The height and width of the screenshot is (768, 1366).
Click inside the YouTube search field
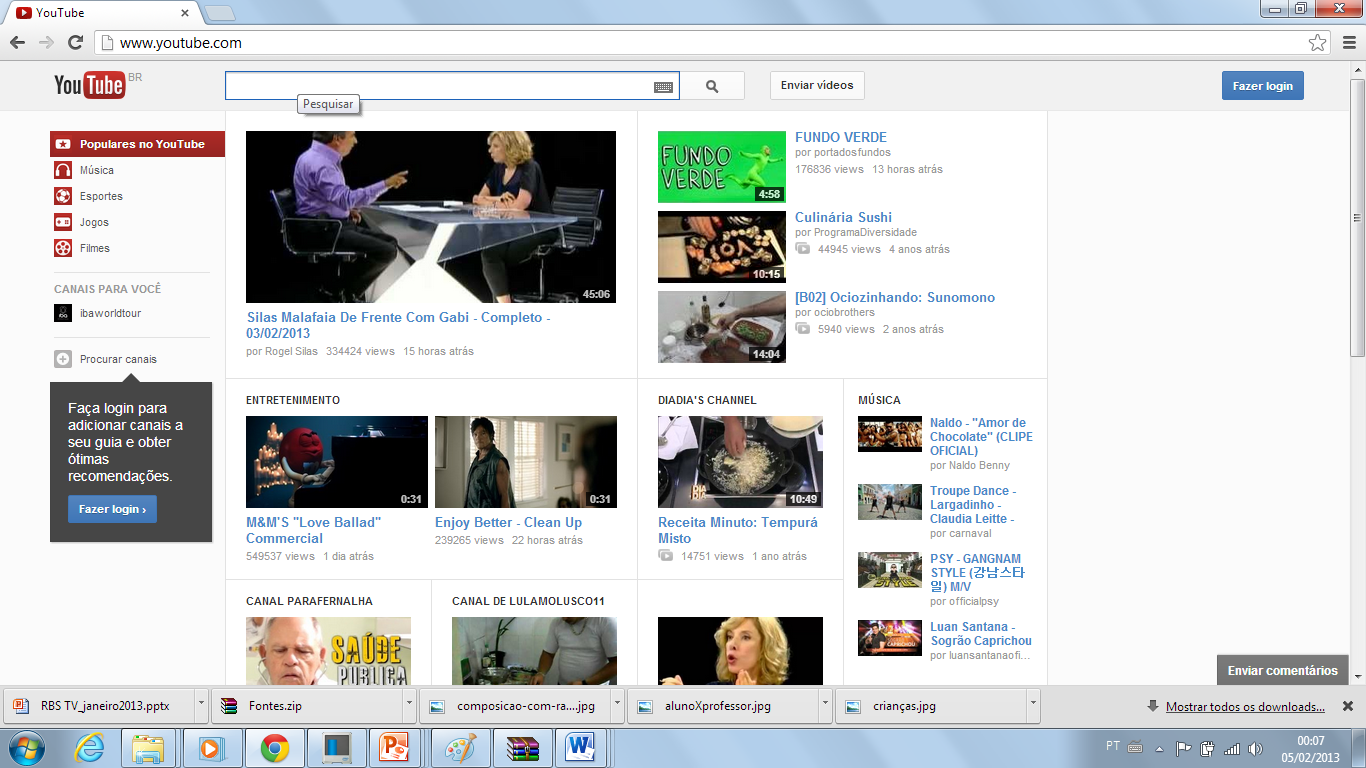point(438,86)
